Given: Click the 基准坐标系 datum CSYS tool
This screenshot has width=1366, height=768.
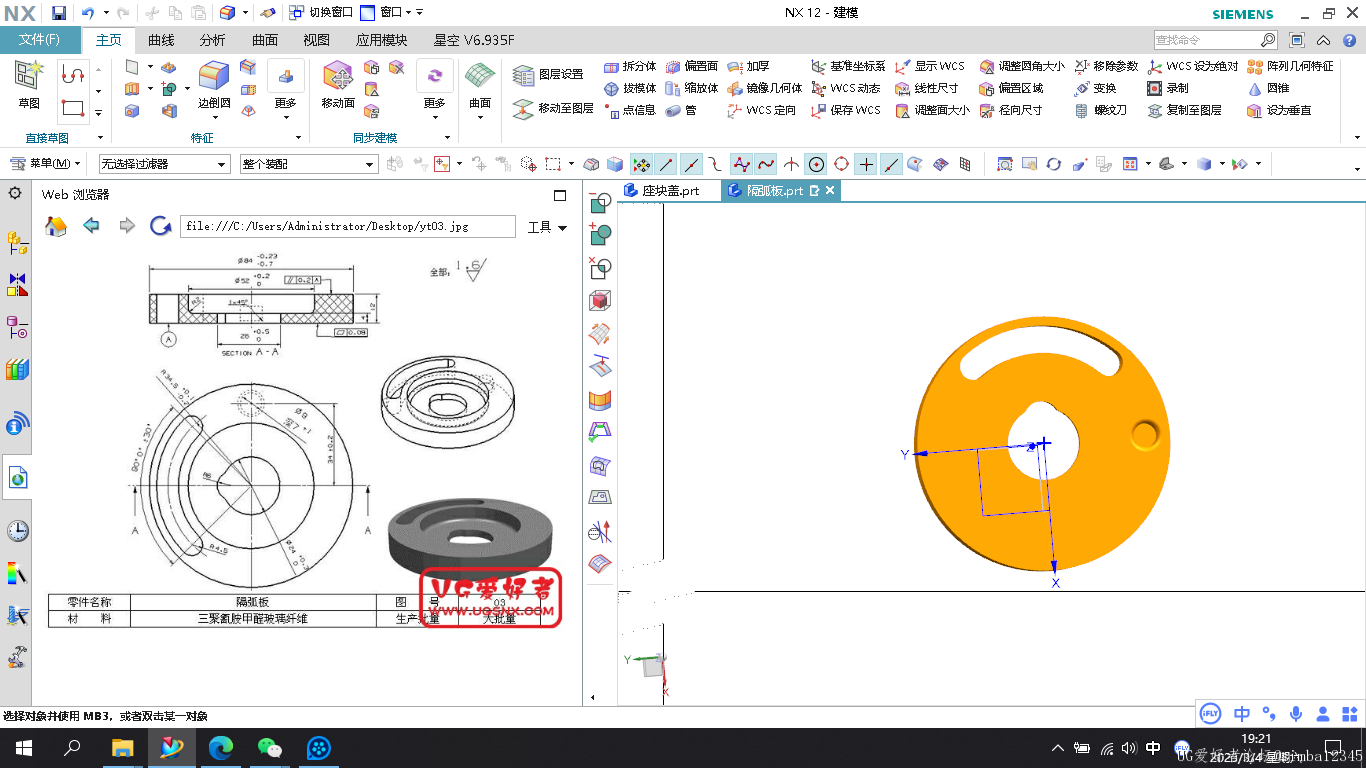Looking at the screenshot, I should pos(848,66).
